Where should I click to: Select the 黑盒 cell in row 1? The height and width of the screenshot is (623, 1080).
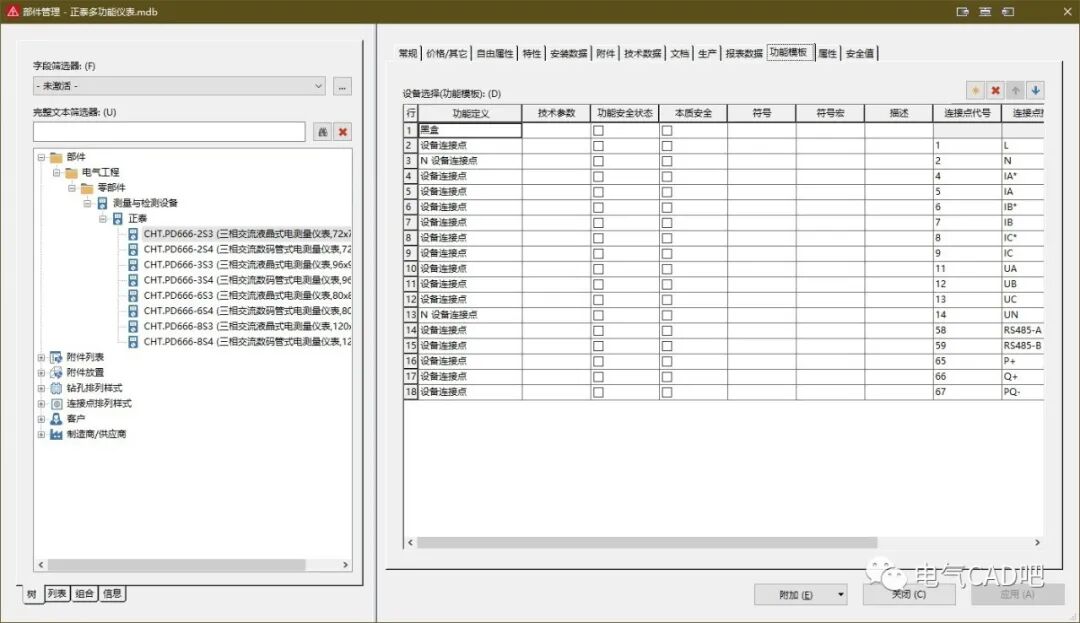coord(470,130)
